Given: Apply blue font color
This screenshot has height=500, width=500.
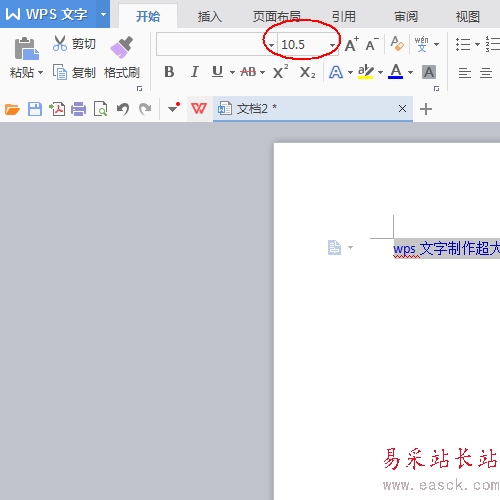Looking at the screenshot, I should [x=396, y=71].
